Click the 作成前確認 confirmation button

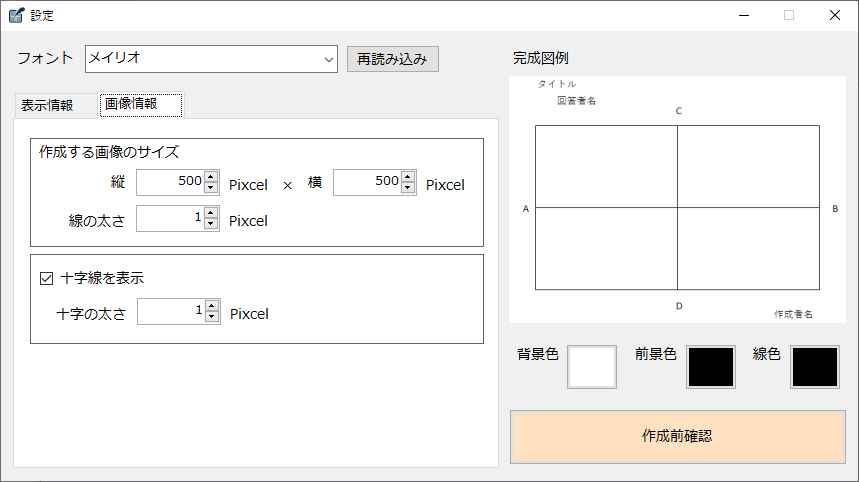(677, 437)
